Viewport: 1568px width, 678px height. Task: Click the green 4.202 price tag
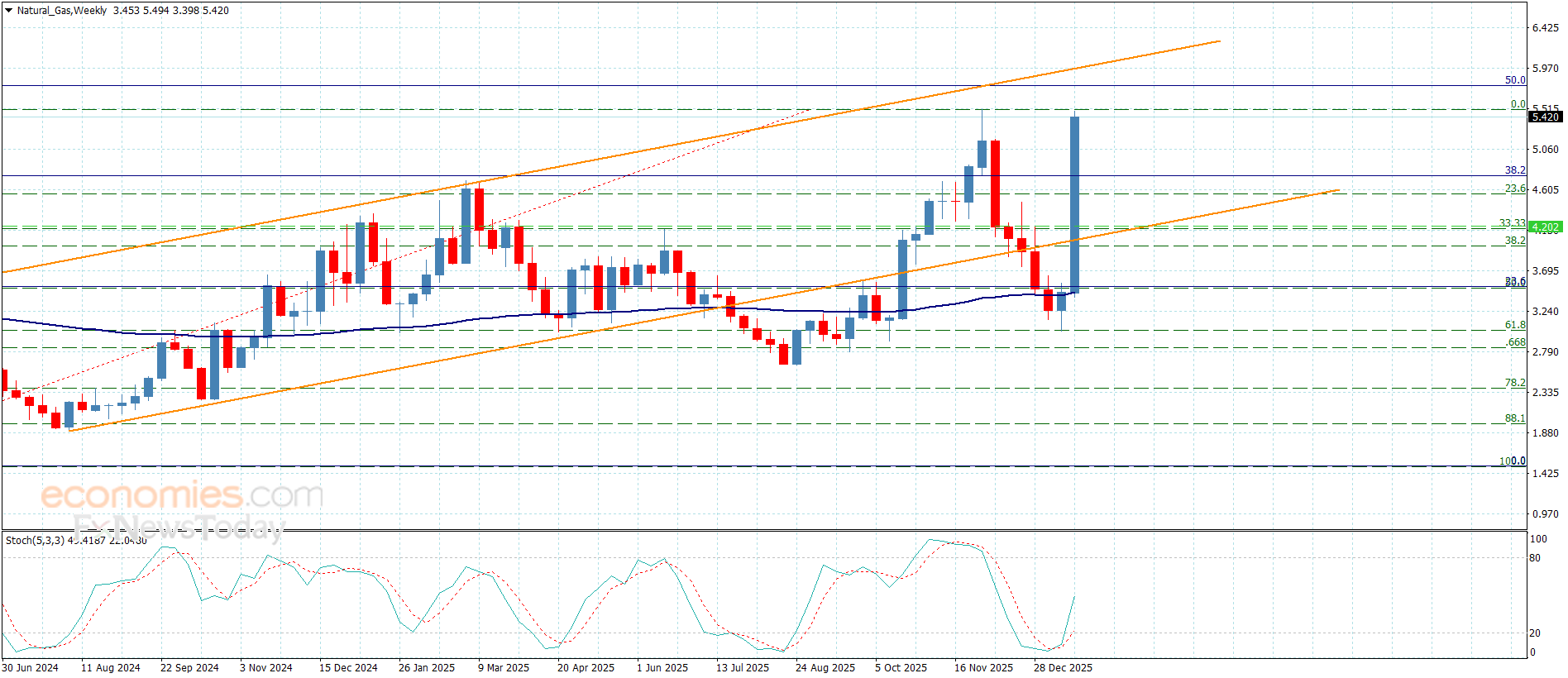tap(1545, 227)
